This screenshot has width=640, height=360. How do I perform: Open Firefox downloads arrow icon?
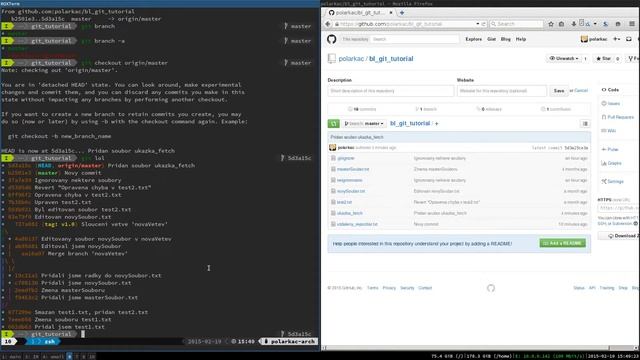click(573, 24)
